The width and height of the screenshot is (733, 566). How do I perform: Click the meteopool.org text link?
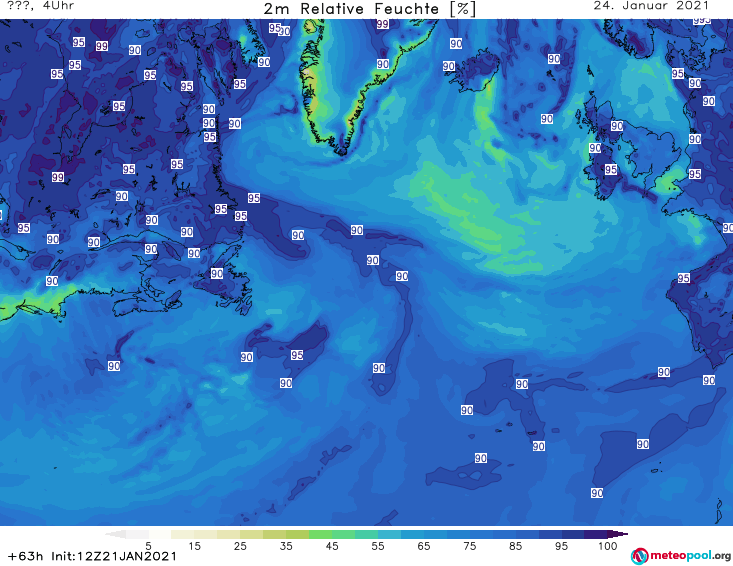click(x=690, y=555)
